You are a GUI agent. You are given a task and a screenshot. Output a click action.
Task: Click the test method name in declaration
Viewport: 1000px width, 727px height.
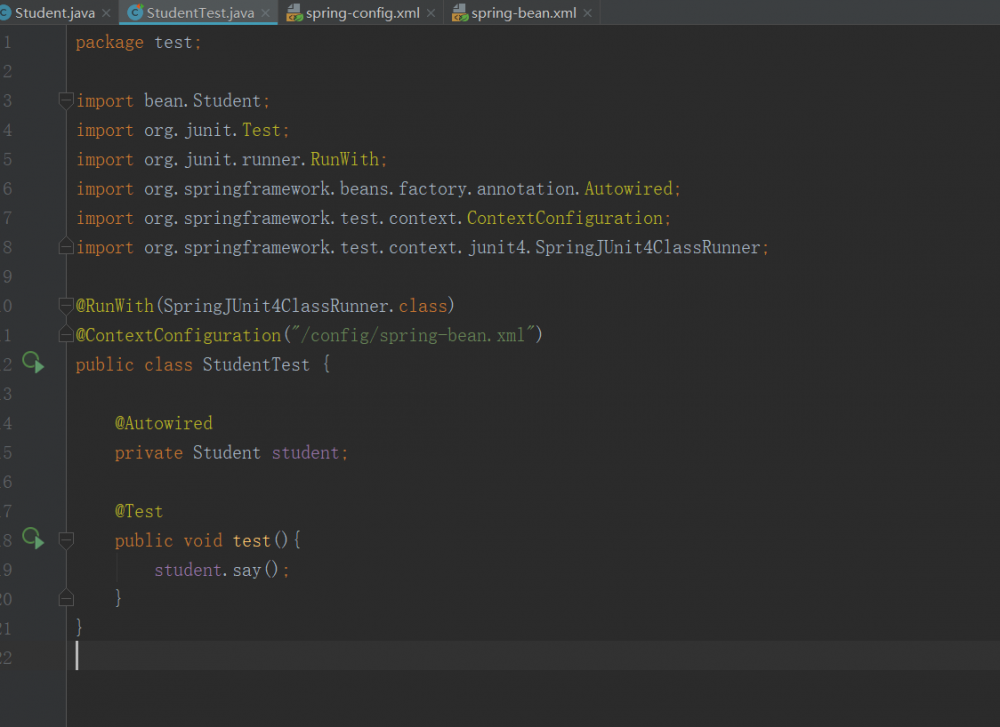[x=251, y=541]
